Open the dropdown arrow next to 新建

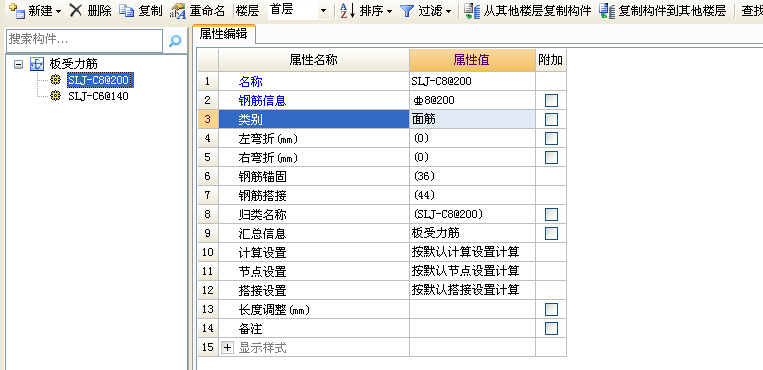click(58, 11)
